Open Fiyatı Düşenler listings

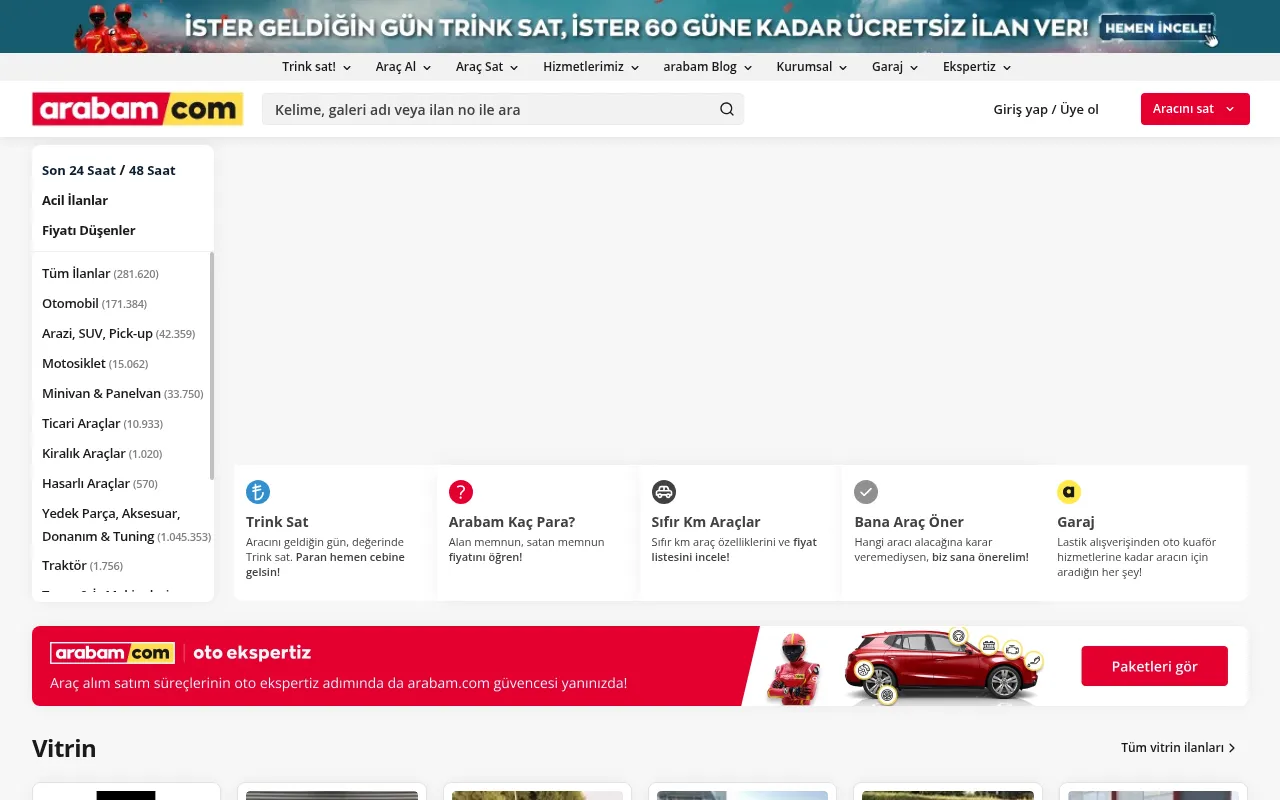89,230
